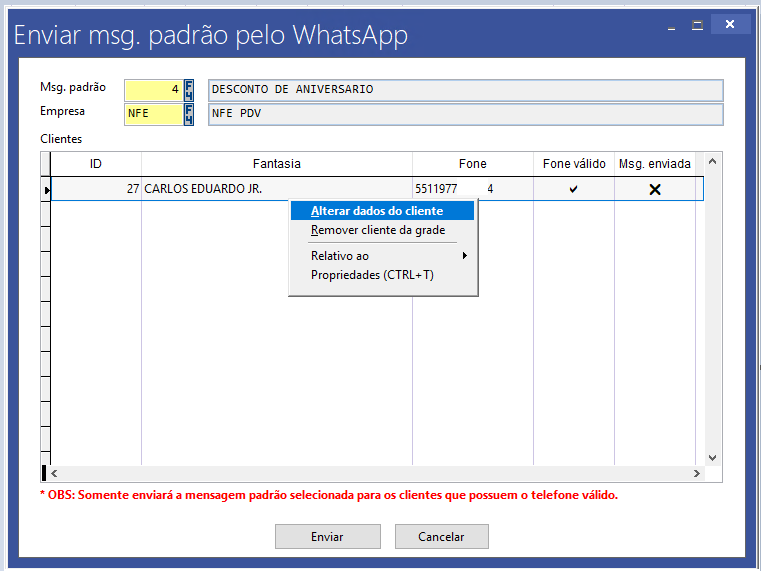Click the grid's scroll up arrow
The image size is (761, 571).
713,161
